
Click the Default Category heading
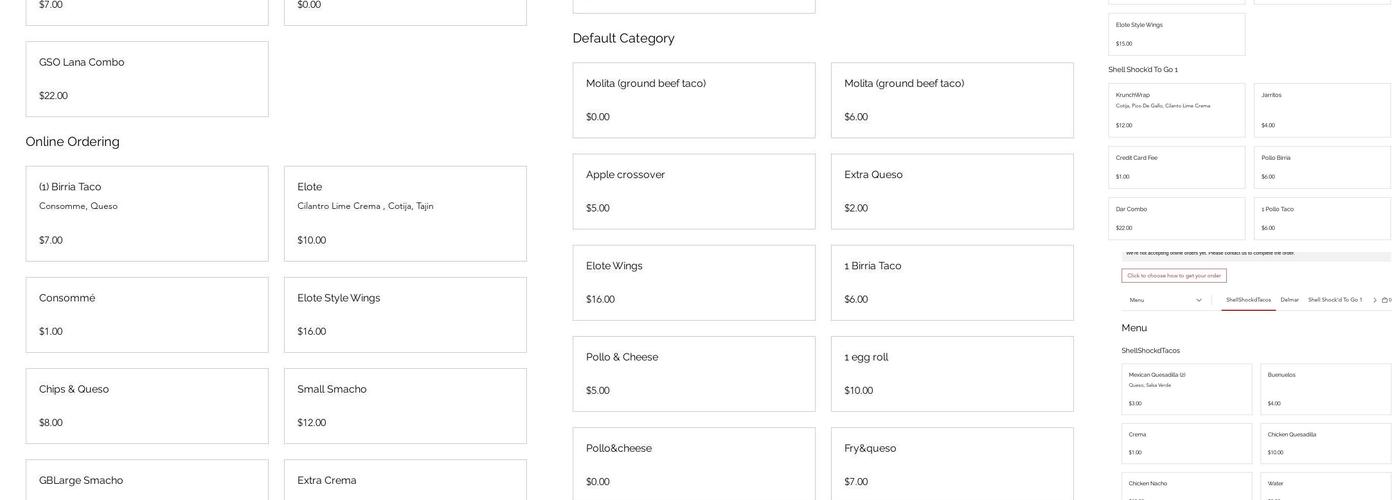click(624, 38)
